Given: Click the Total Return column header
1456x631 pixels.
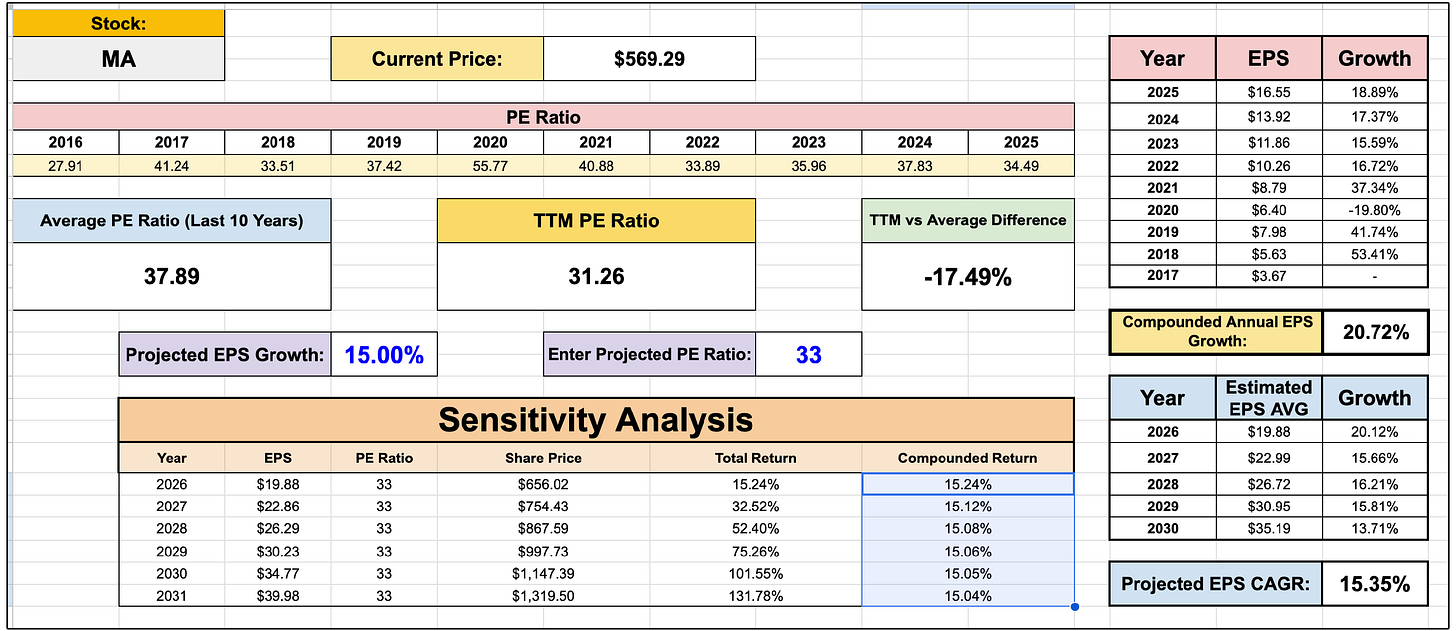Looking at the screenshot, I should [x=755, y=458].
